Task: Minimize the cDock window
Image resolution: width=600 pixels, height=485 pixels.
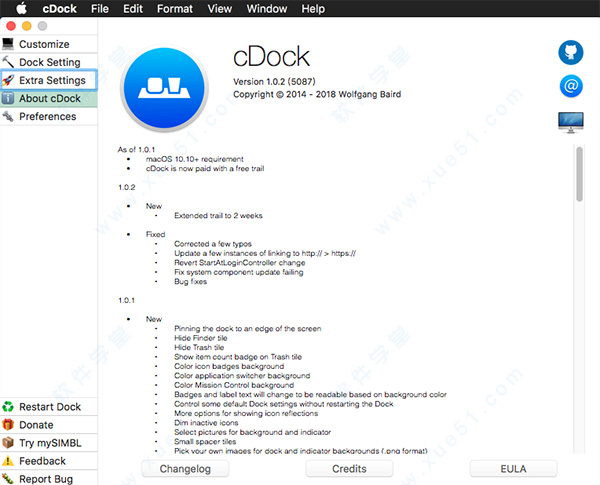Action: 27,26
